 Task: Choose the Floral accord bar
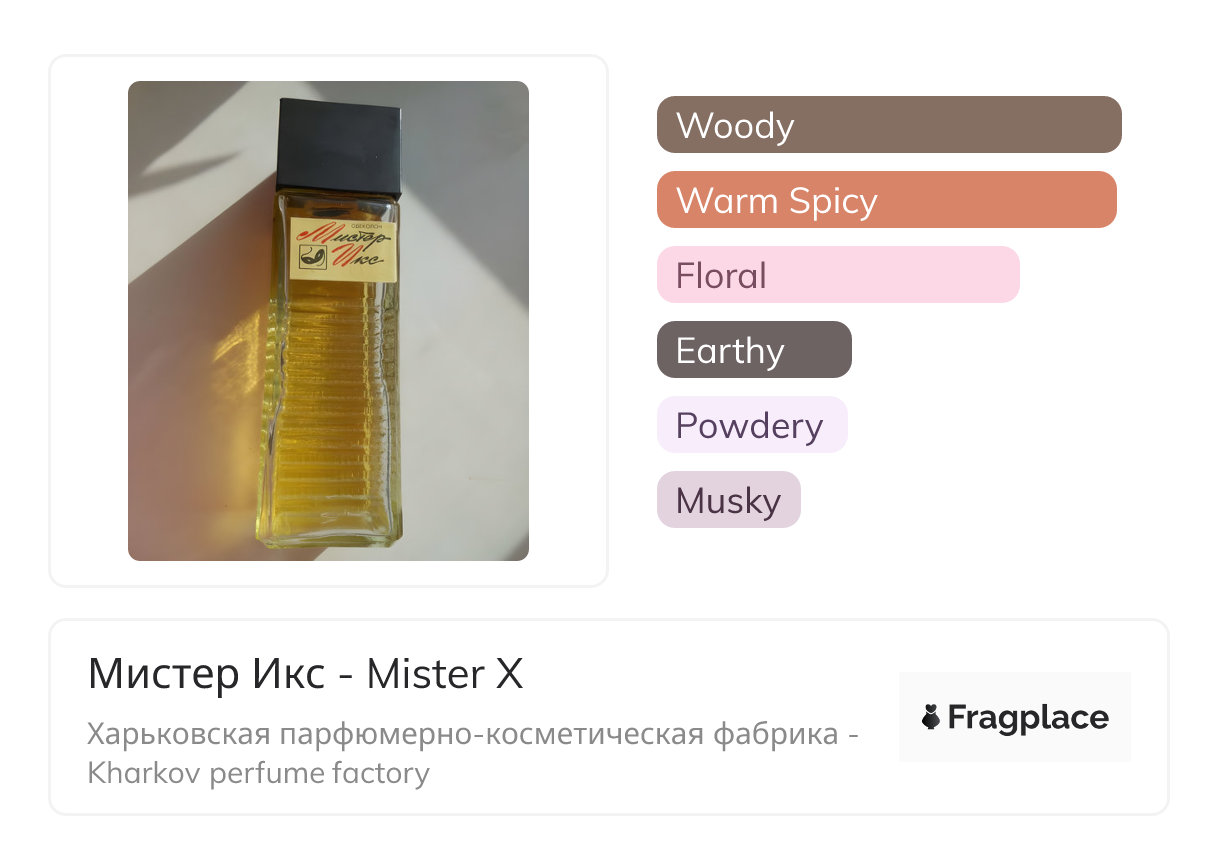(x=837, y=275)
